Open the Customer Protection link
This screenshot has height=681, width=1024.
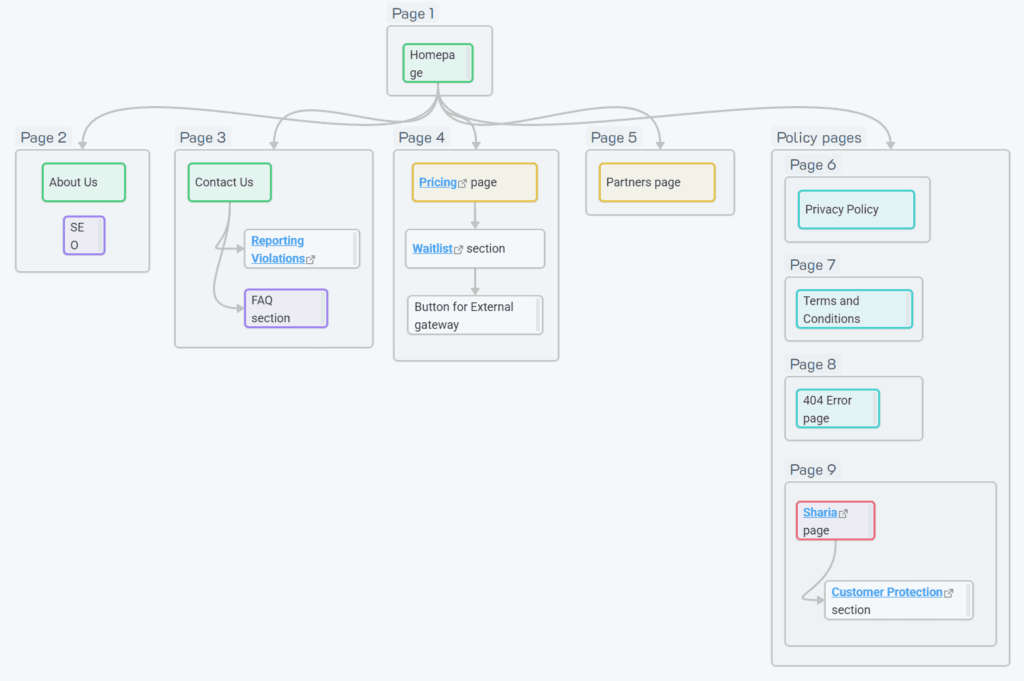click(x=887, y=592)
